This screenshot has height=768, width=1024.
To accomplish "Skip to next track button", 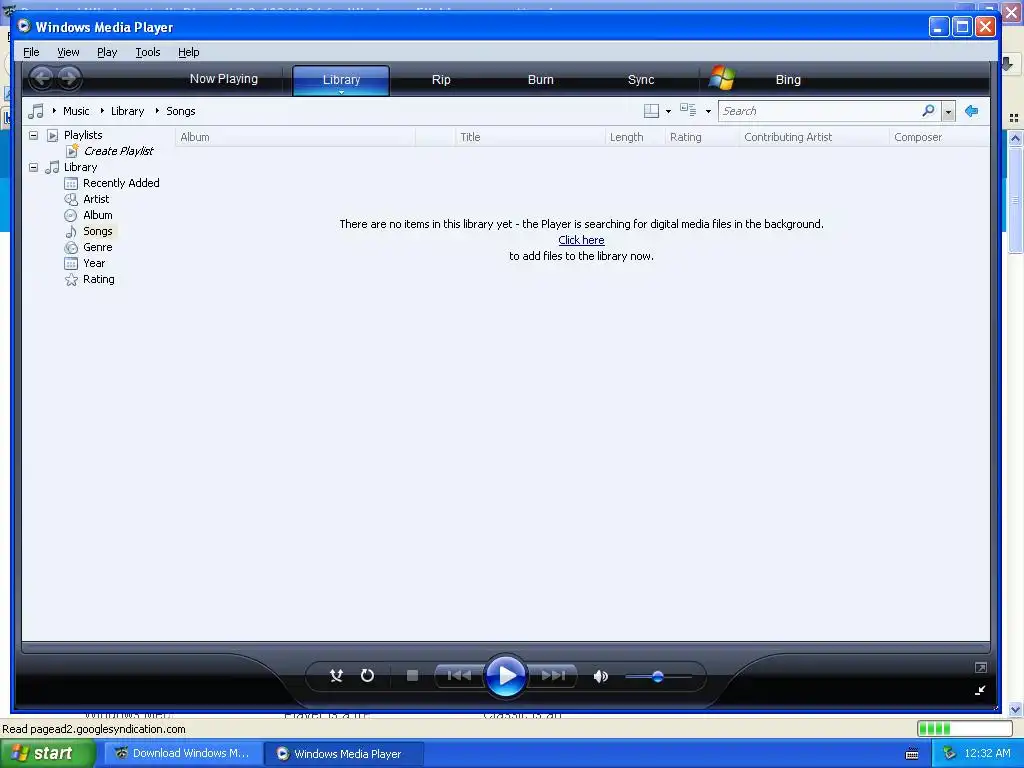I will (x=553, y=676).
